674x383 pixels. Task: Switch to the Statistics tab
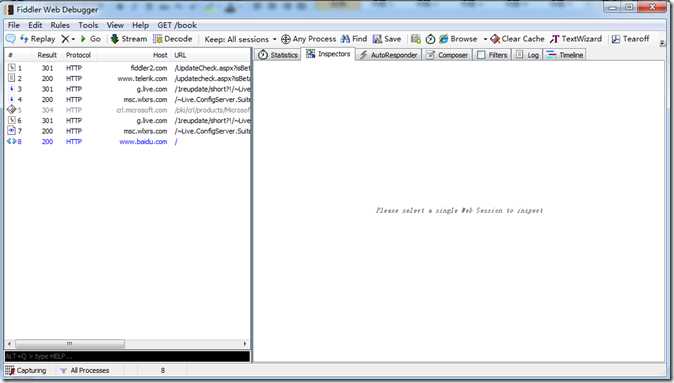click(x=278, y=55)
